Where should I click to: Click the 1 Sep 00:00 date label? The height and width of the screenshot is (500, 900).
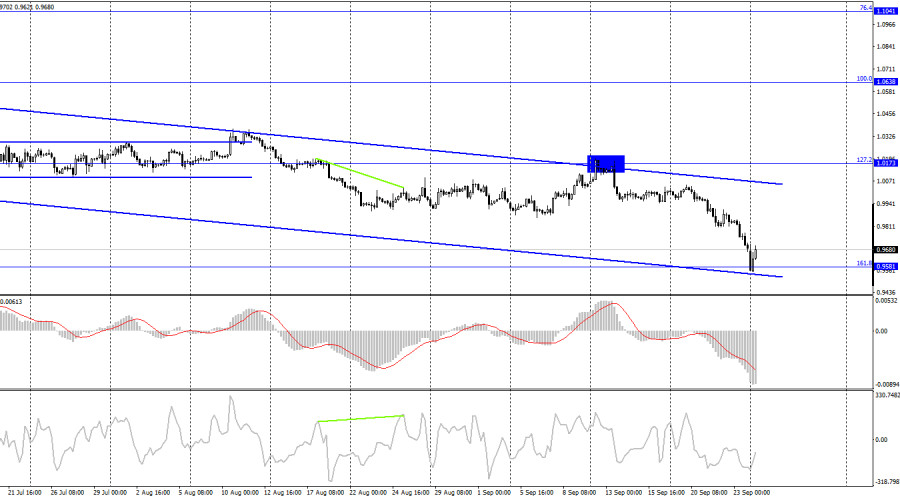(x=494, y=493)
